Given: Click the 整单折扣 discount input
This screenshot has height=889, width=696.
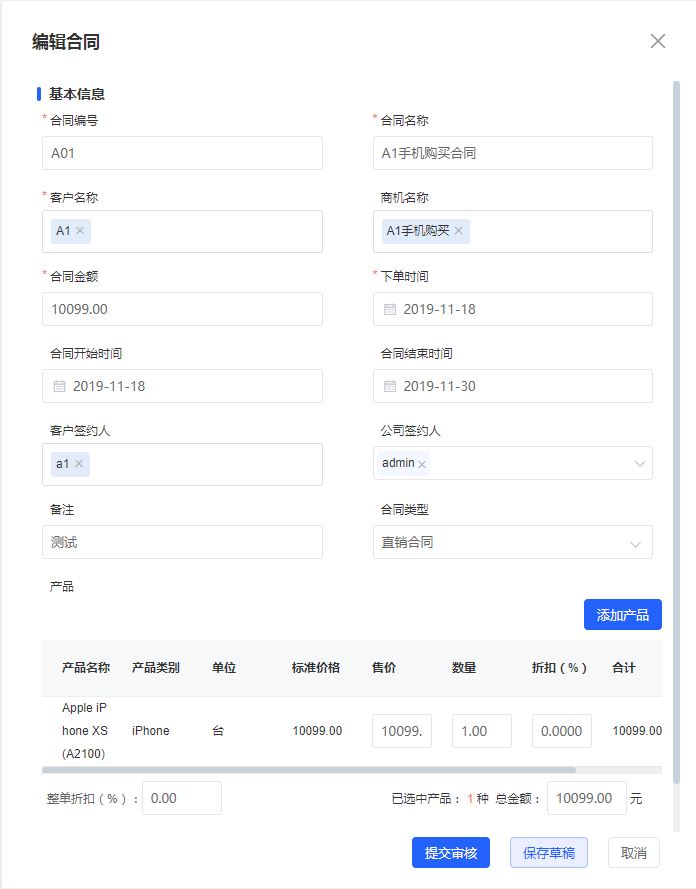Looking at the screenshot, I should coord(181,798).
